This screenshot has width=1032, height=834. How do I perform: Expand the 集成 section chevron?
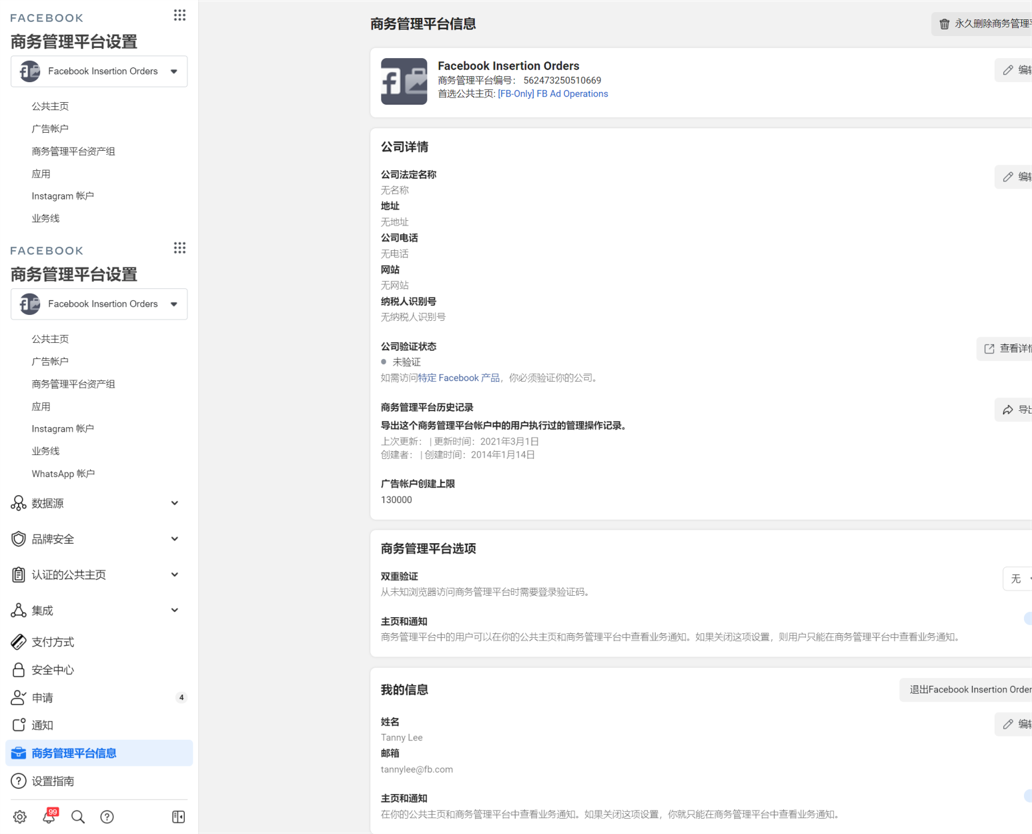[174, 610]
